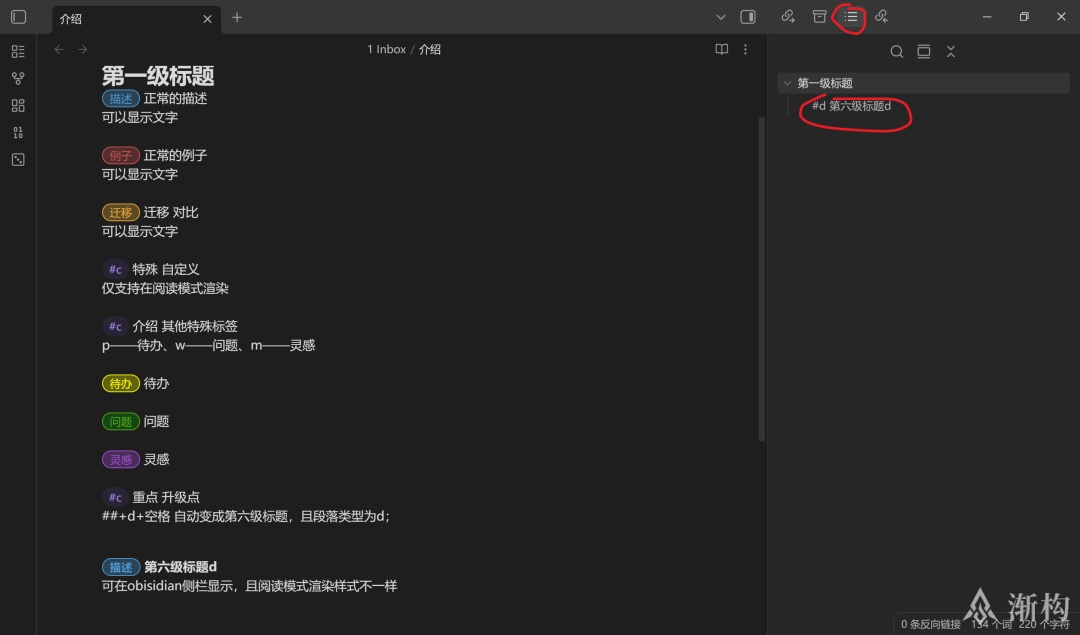Click the 0 条反向链接 status item

click(x=930, y=624)
